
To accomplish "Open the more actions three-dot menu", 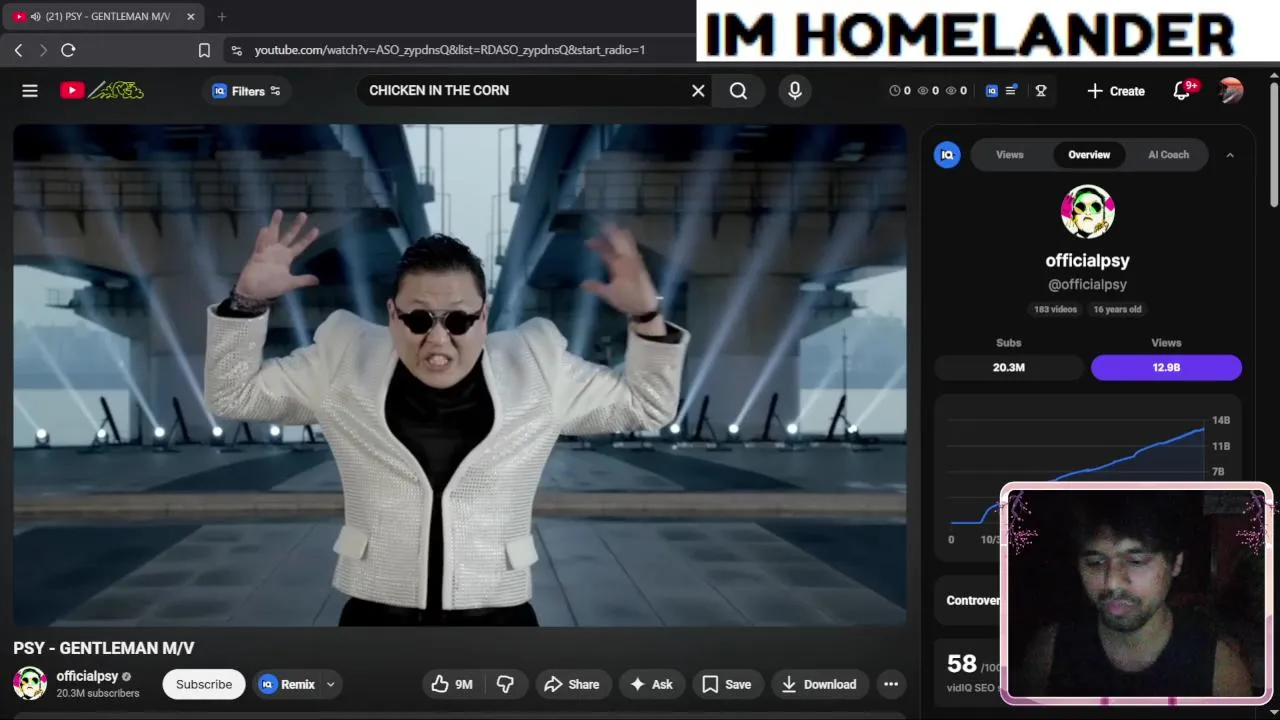I will [891, 684].
